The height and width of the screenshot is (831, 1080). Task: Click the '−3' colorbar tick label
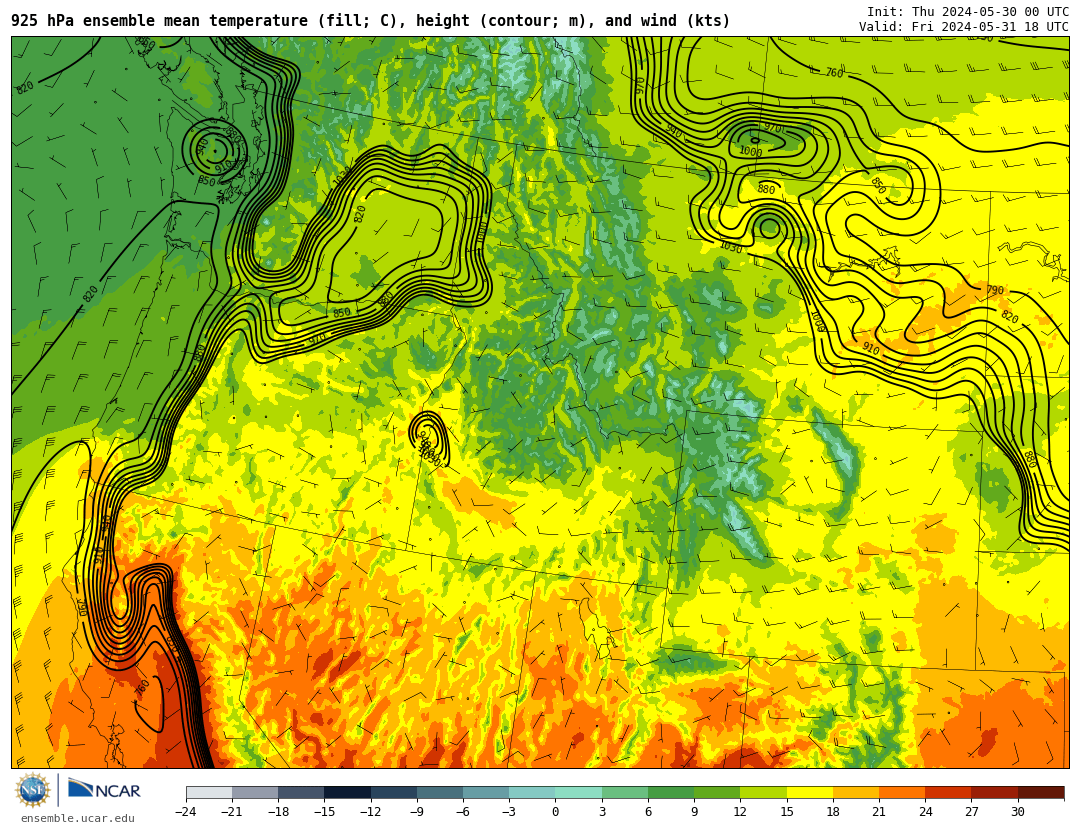tap(509, 812)
